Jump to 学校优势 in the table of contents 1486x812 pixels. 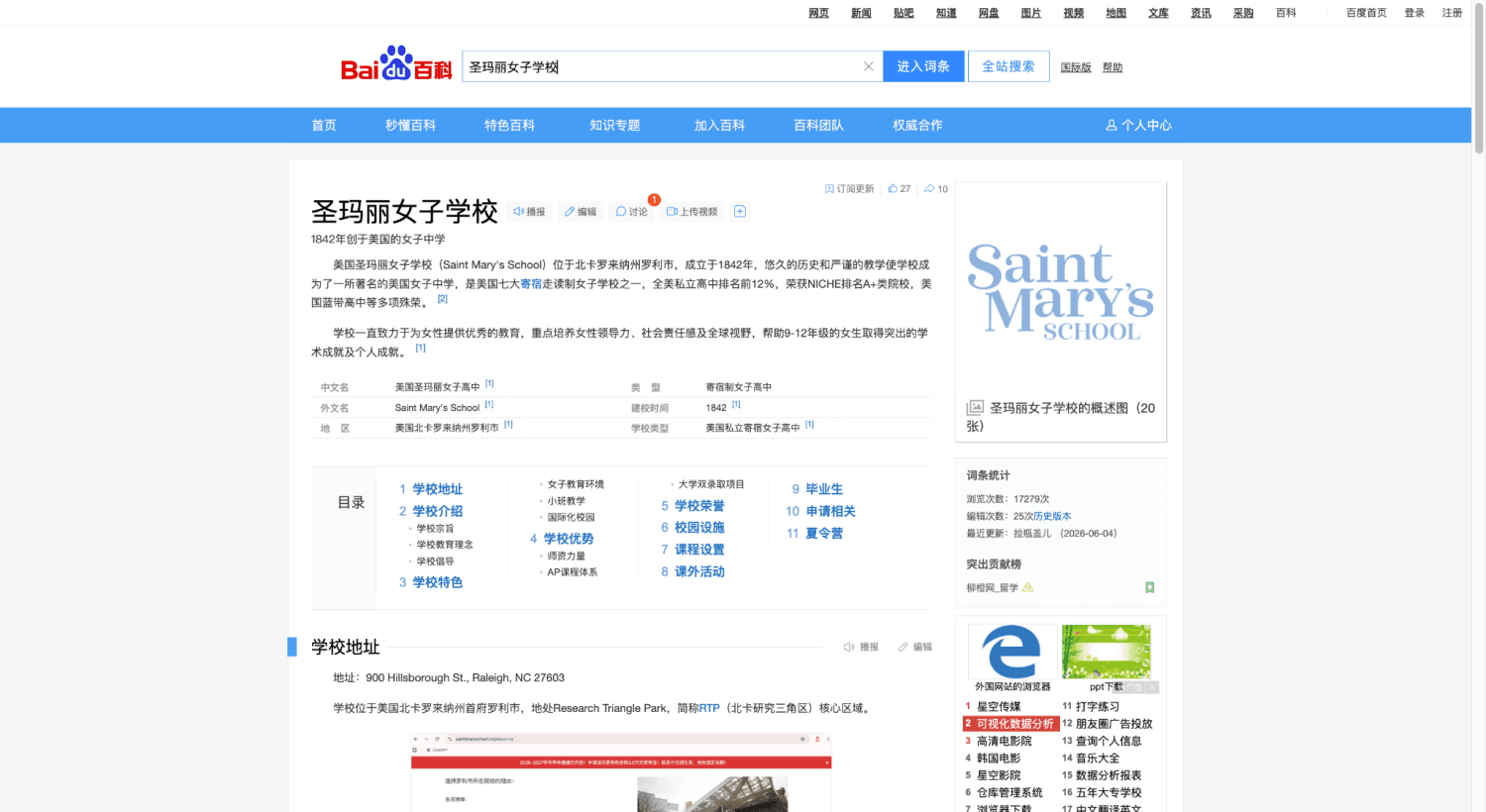(569, 539)
